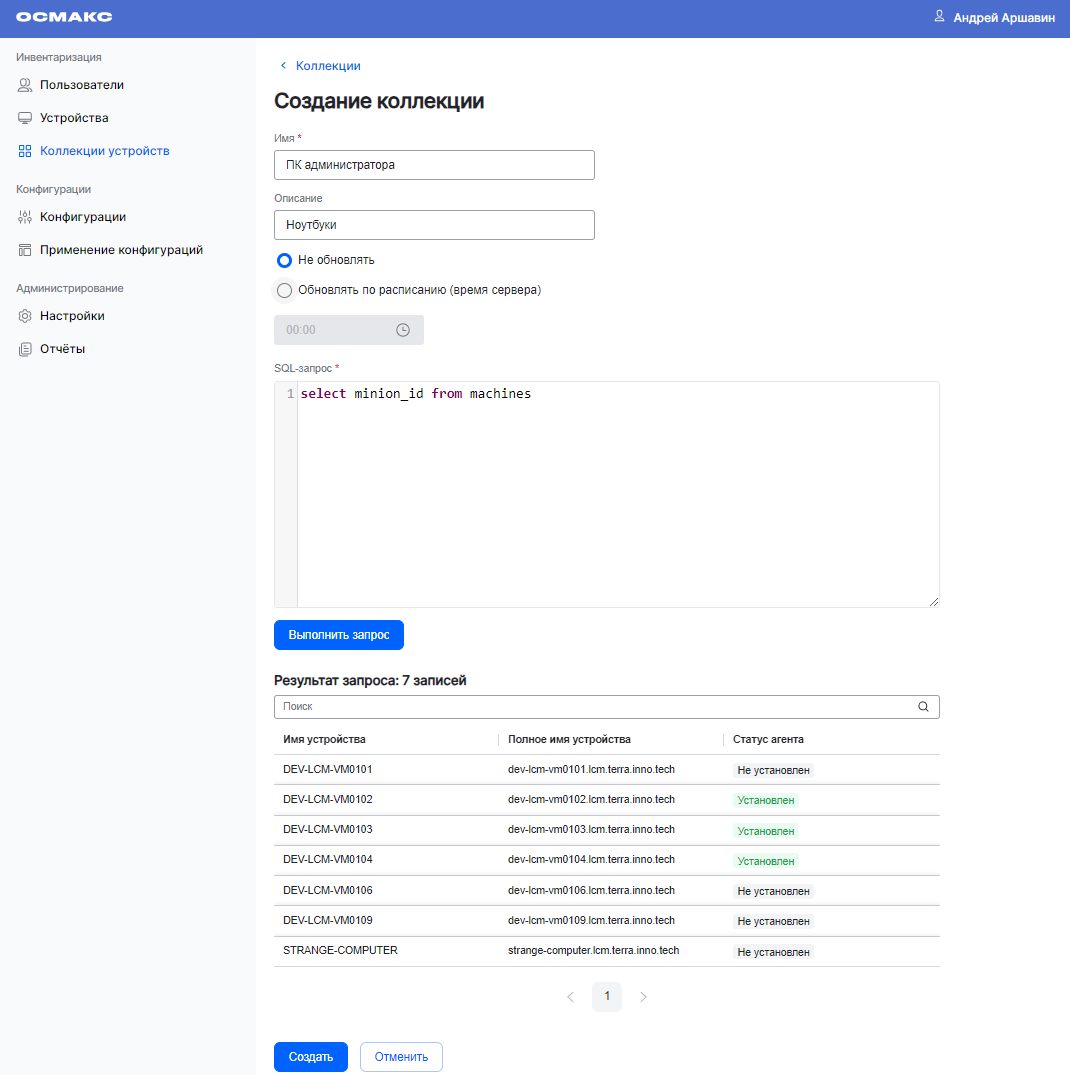Image resolution: width=1070 pixels, height=1075 pixels.
Task: Open "Отчёты" in sidebar menu
Action: click(x=62, y=349)
